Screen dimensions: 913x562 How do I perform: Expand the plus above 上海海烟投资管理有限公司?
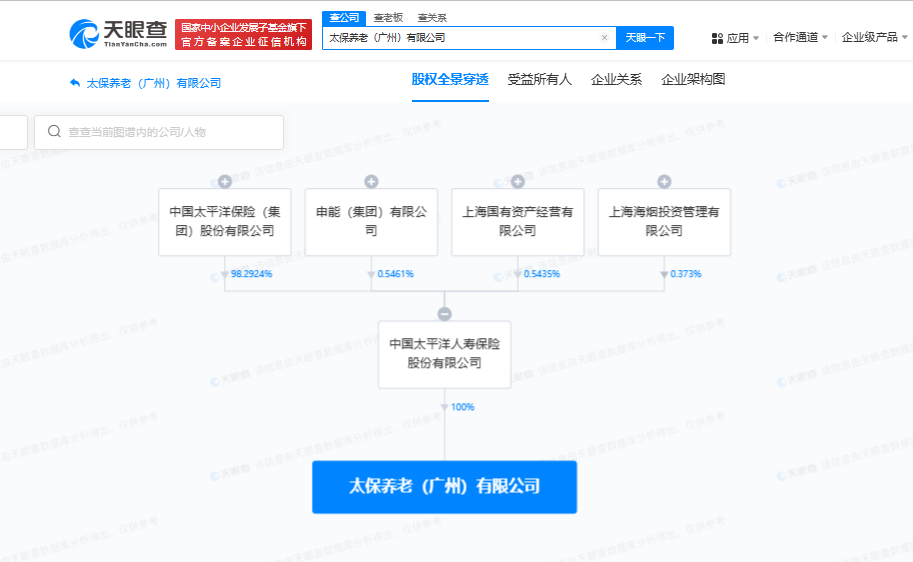pyautogui.click(x=664, y=181)
